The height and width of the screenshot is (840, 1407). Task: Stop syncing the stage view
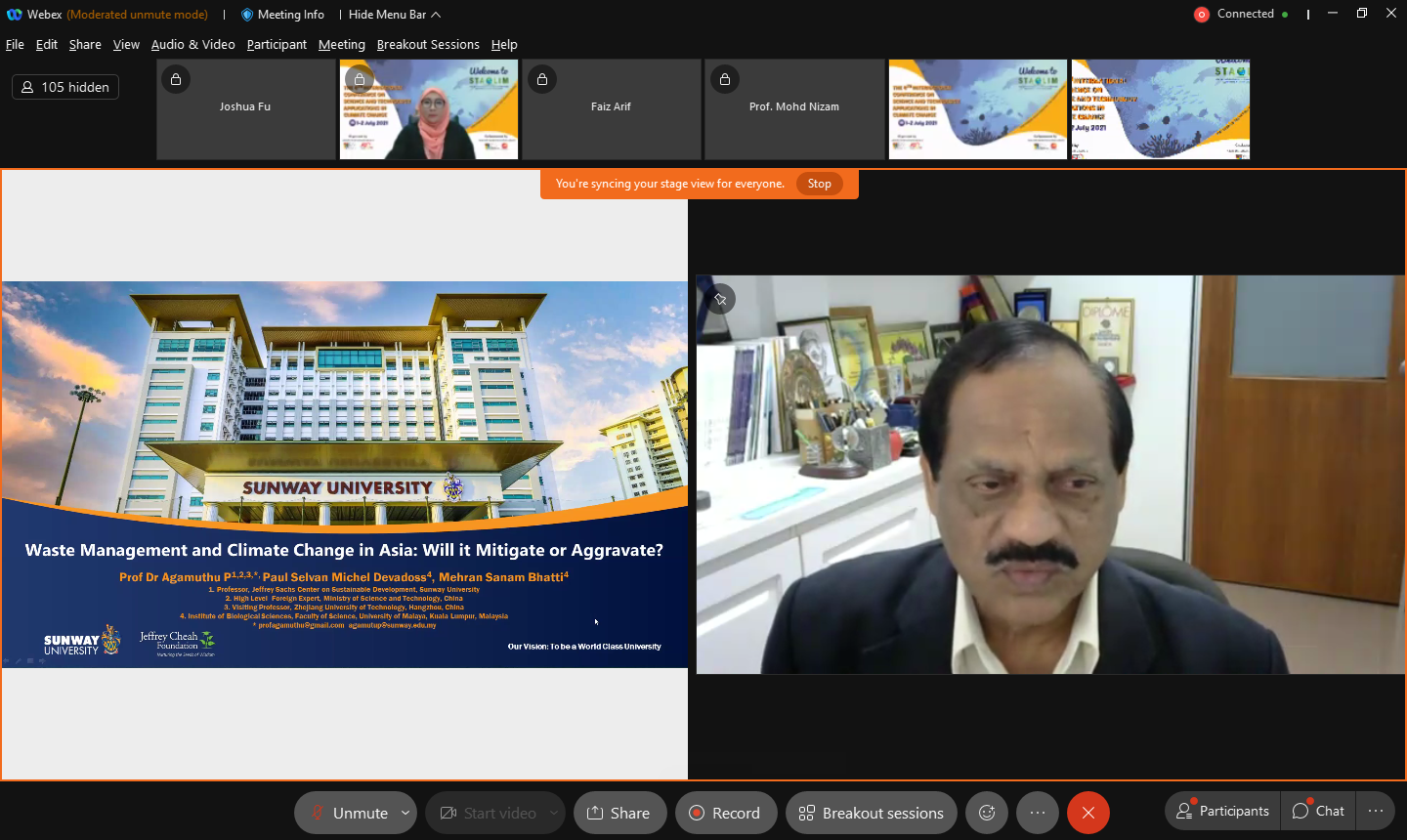819,184
